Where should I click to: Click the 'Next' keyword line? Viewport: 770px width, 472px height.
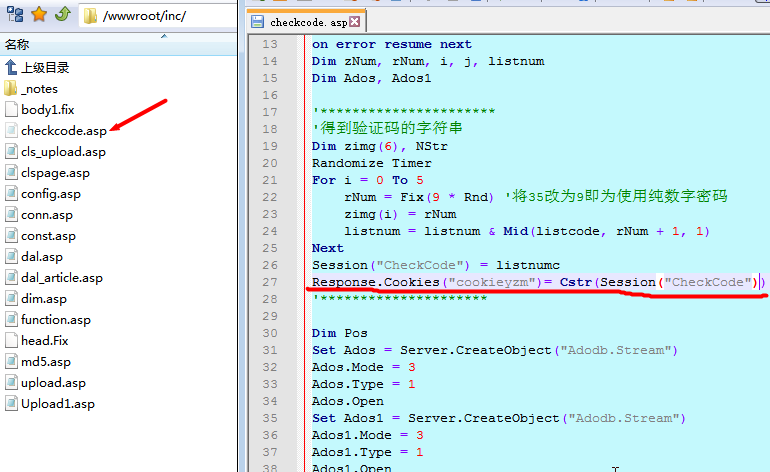pyautogui.click(x=328, y=248)
